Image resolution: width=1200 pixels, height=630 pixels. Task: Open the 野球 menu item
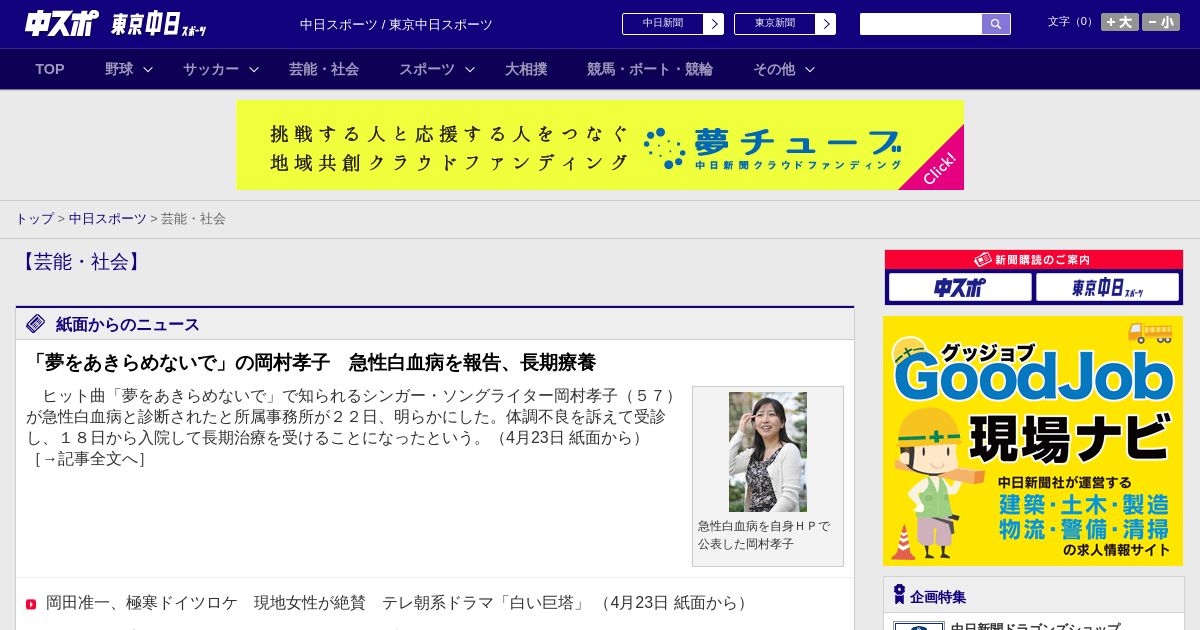[119, 69]
